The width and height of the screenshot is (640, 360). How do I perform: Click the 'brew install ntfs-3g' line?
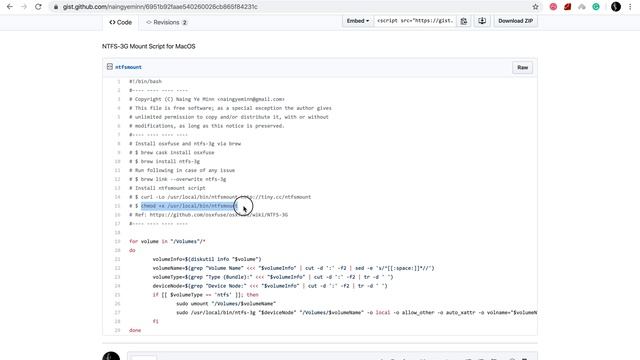164,161
